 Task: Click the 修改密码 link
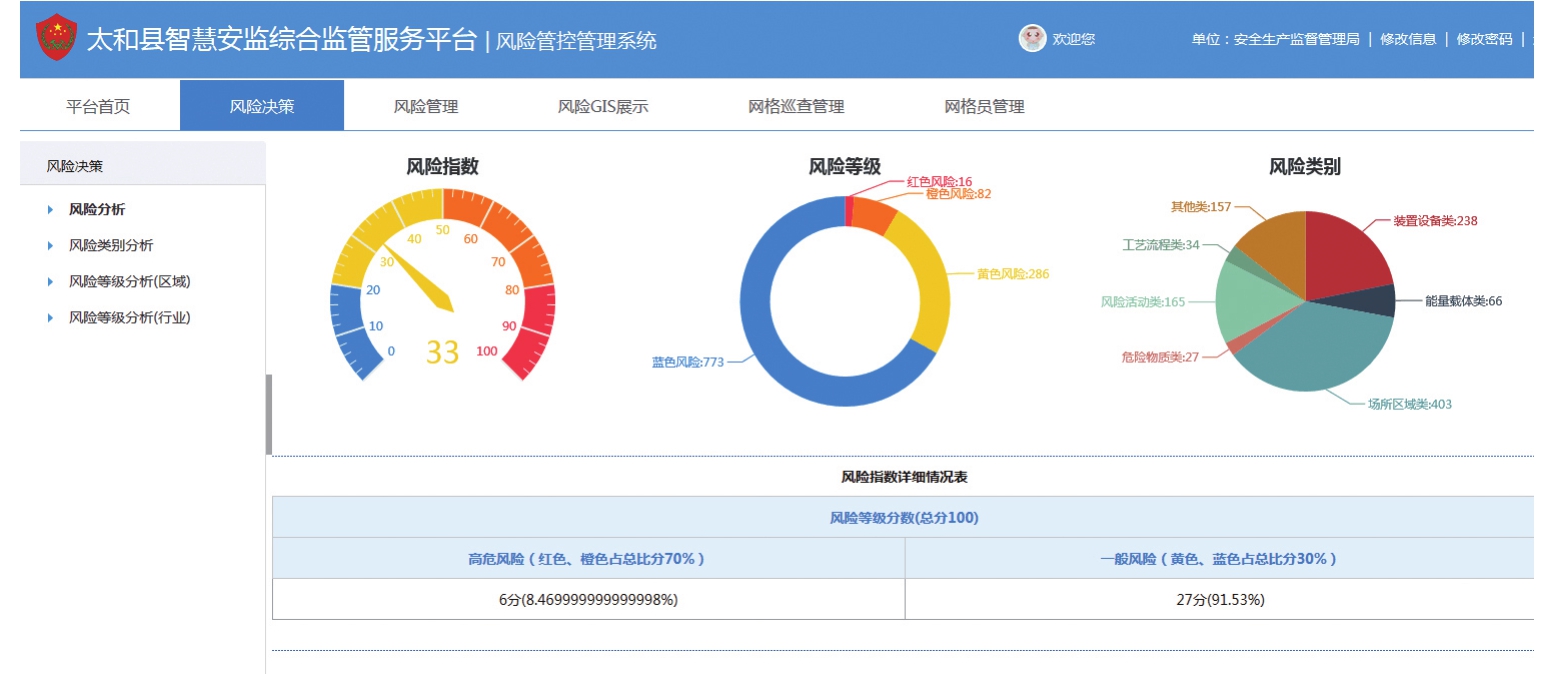[1484, 39]
